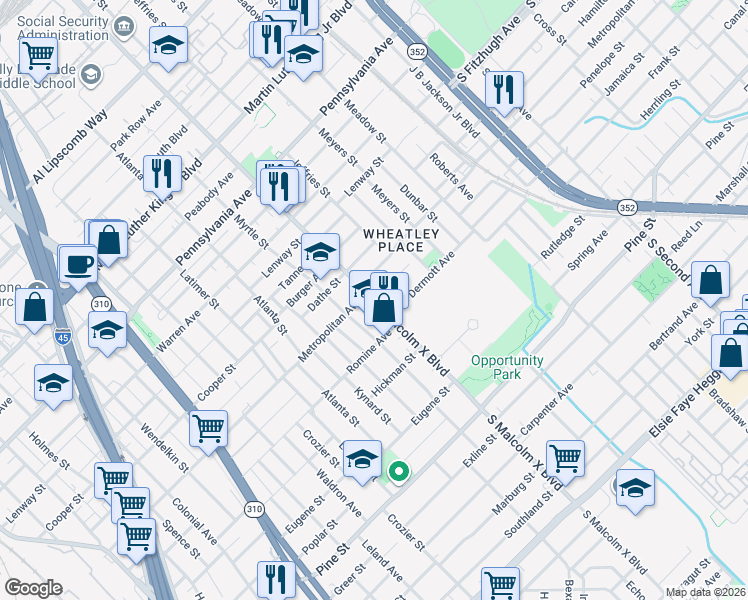The image size is (748, 600).
Task: Click the school marker next to the 310 shield
Action: coord(107,331)
